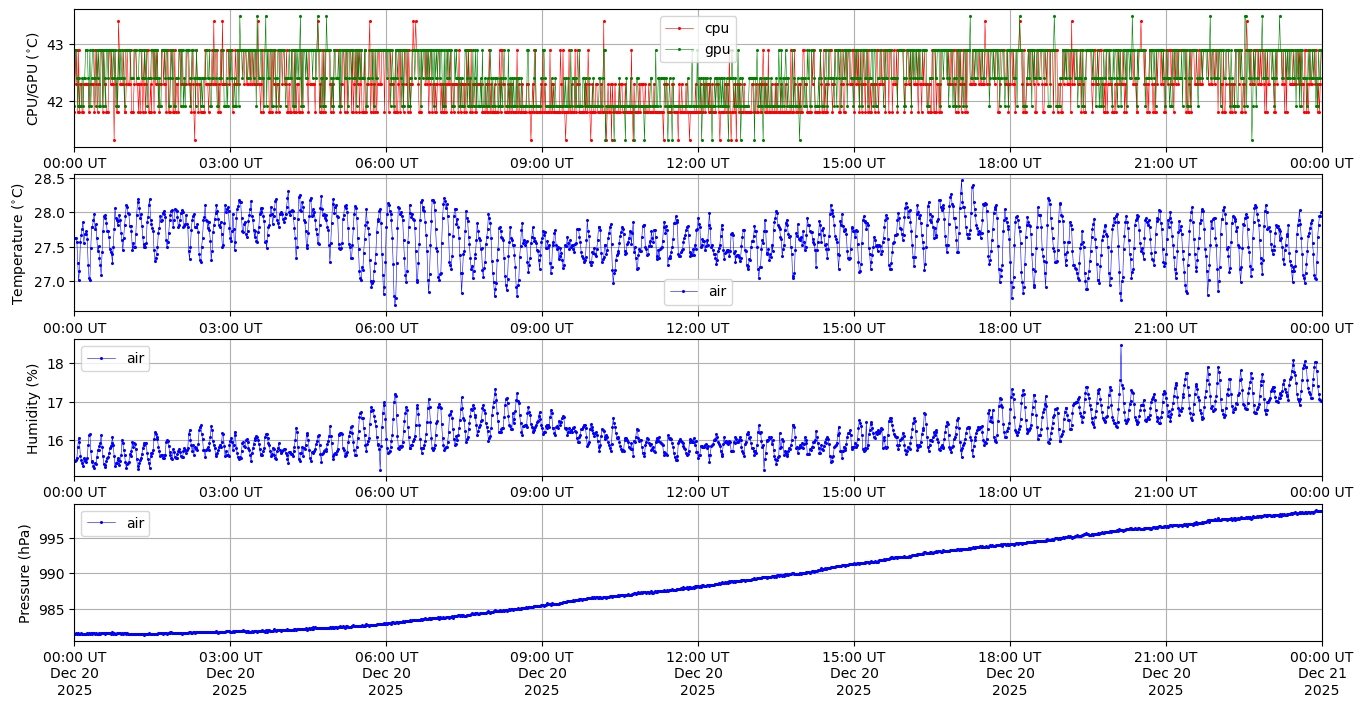Image resolution: width=1363 pixels, height=707 pixels.
Task: Click the 28.5 tick on the Temperature axis
Action: 48,179
